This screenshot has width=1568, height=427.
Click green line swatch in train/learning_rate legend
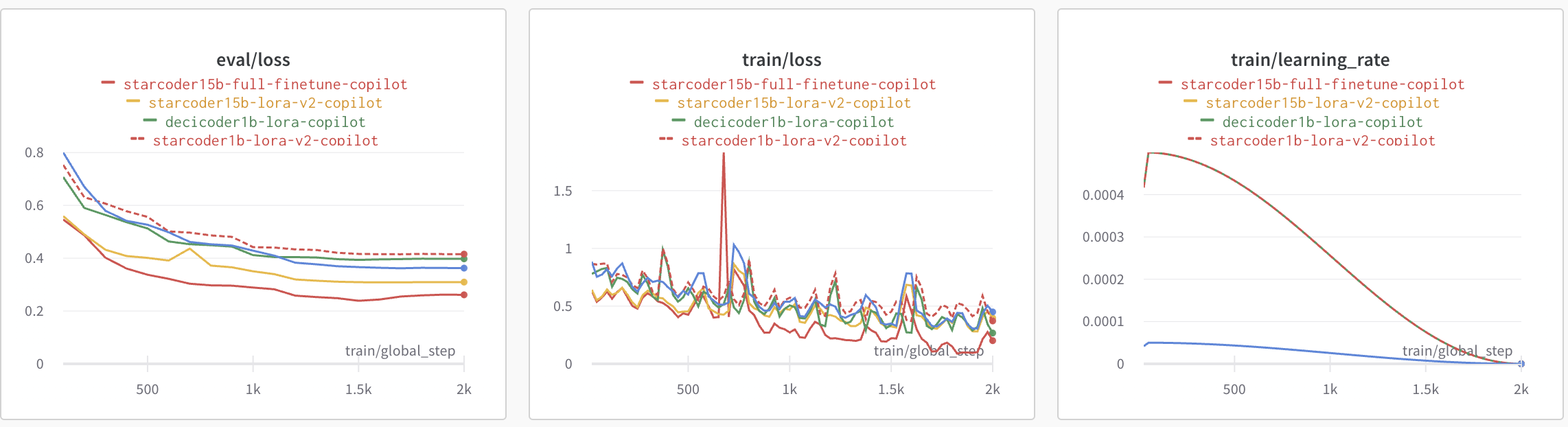click(1207, 121)
